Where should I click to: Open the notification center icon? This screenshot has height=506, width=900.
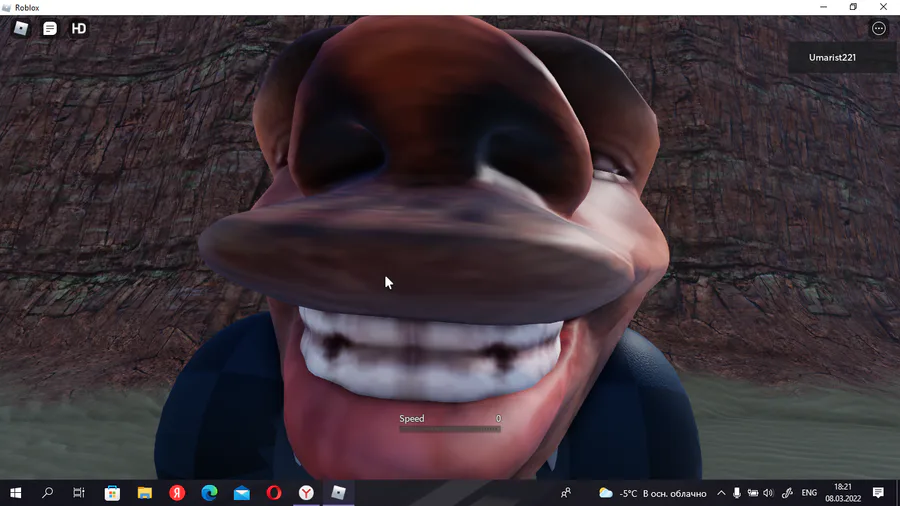(x=878, y=493)
